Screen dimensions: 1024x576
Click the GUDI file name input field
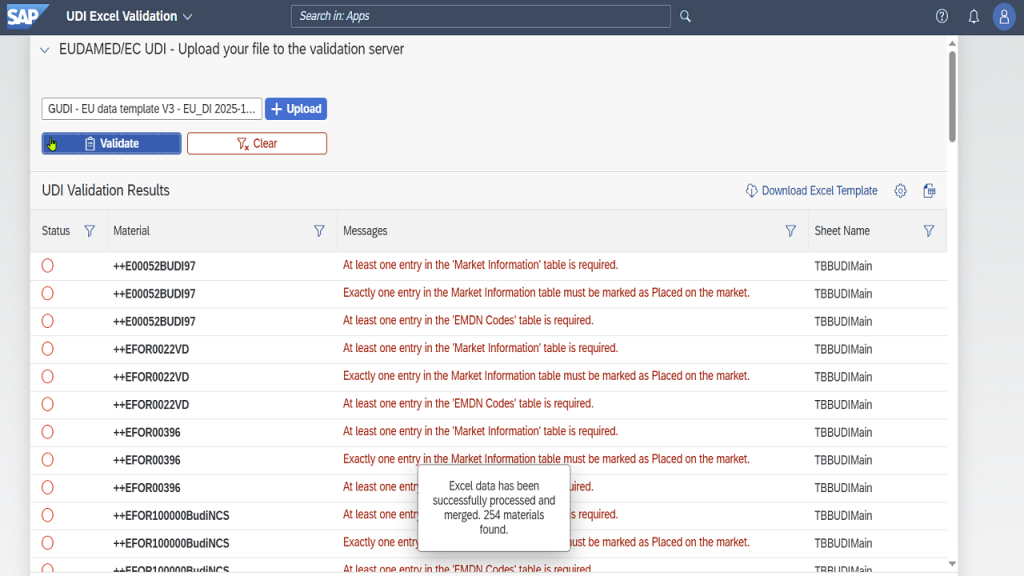pyautogui.click(x=152, y=108)
